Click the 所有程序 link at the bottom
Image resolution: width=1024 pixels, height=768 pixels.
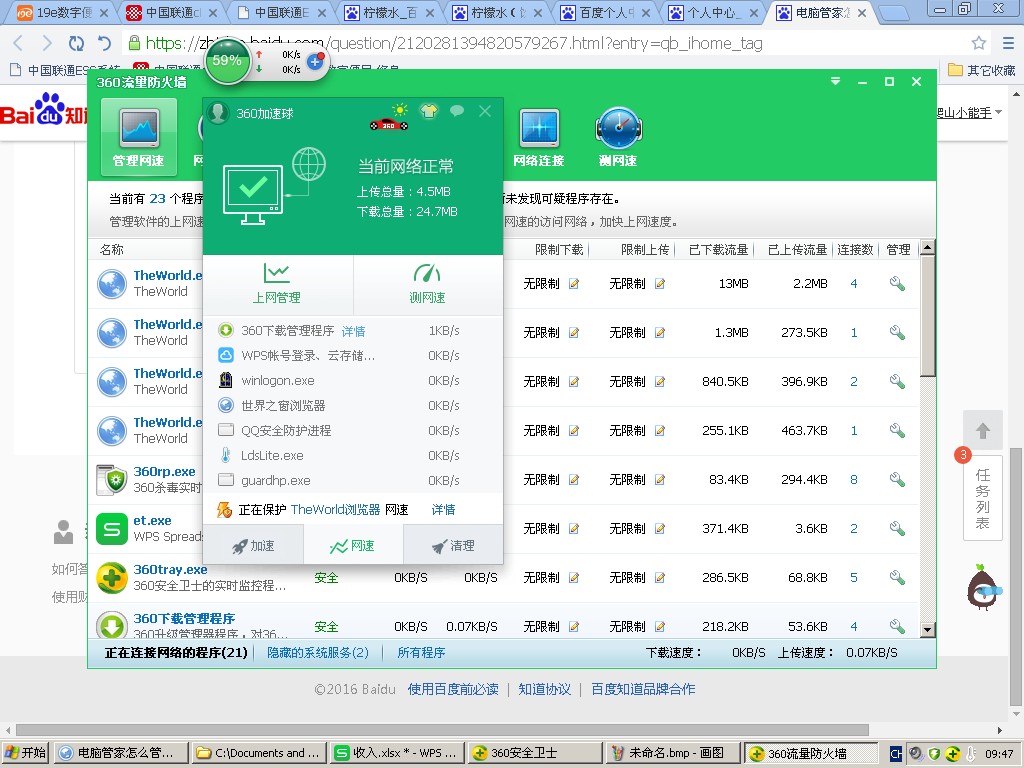(421, 653)
